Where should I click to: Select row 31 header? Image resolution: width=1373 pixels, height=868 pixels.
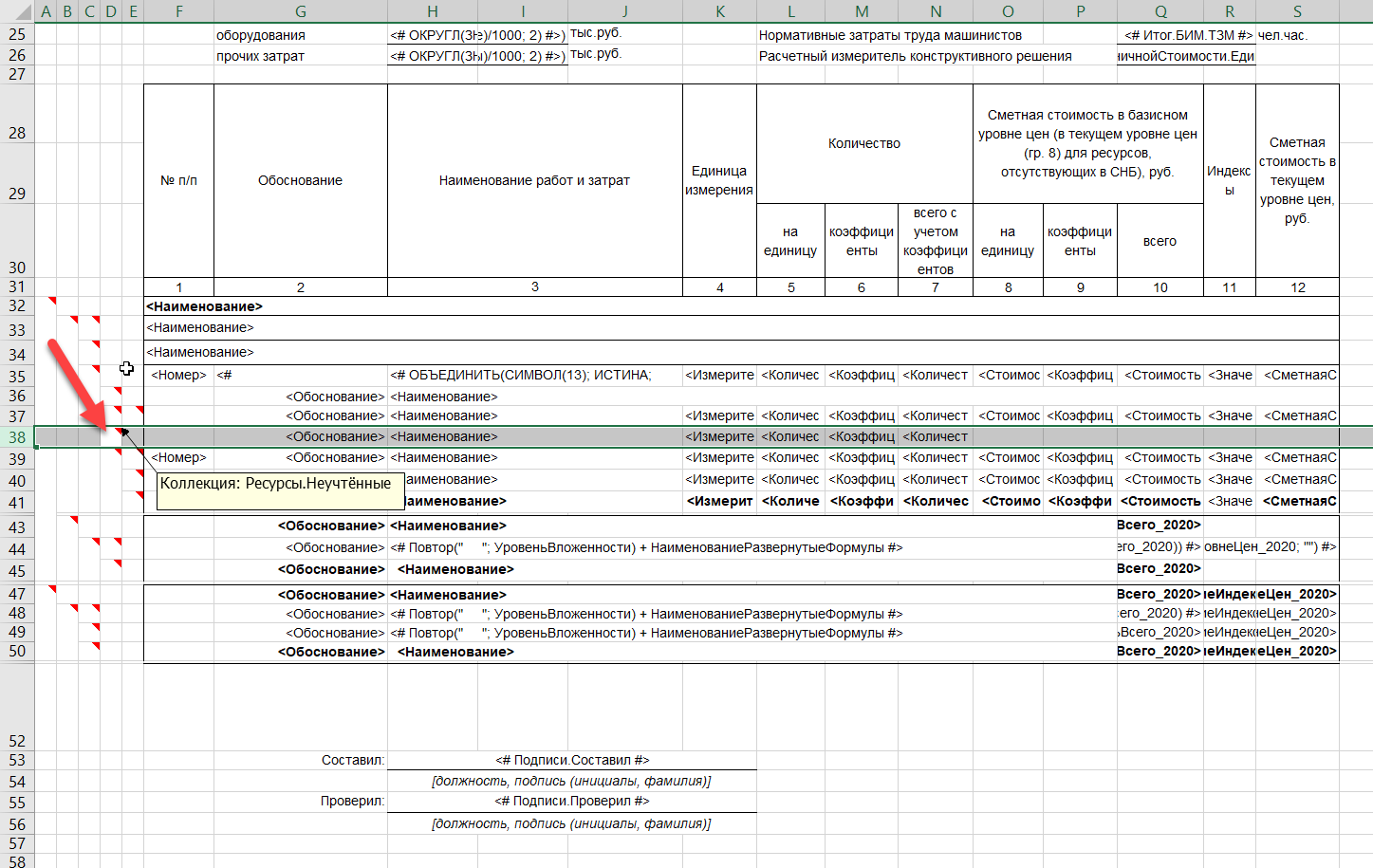17,286
